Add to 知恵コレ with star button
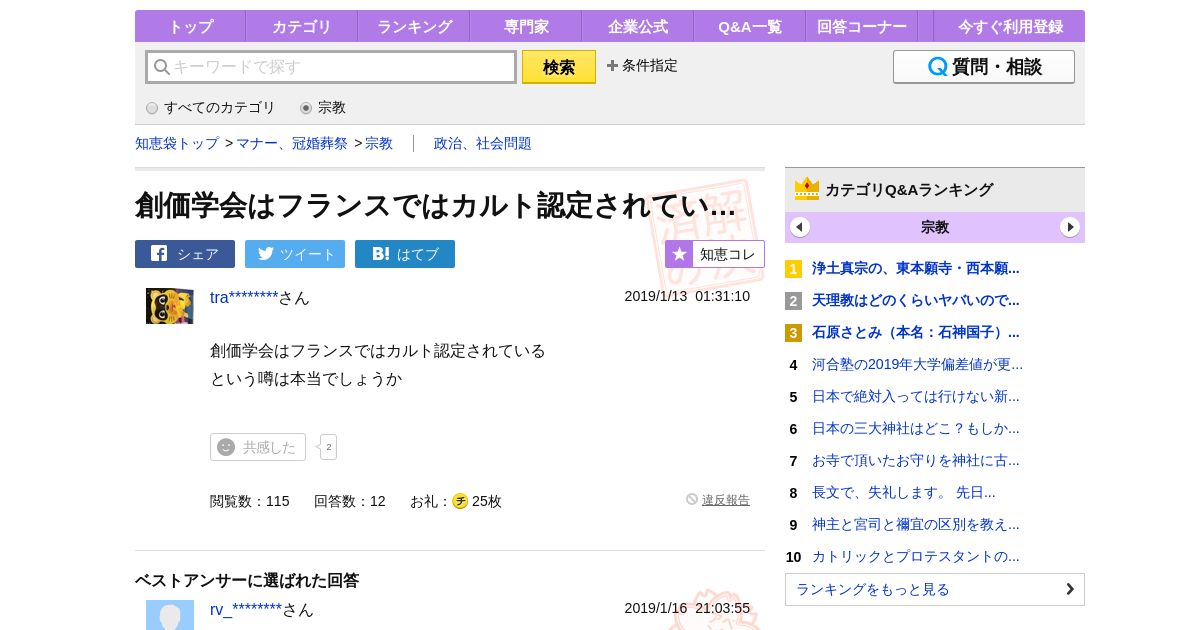Viewport: 1200px width, 630px height. pyautogui.click(x=715, y=254)
